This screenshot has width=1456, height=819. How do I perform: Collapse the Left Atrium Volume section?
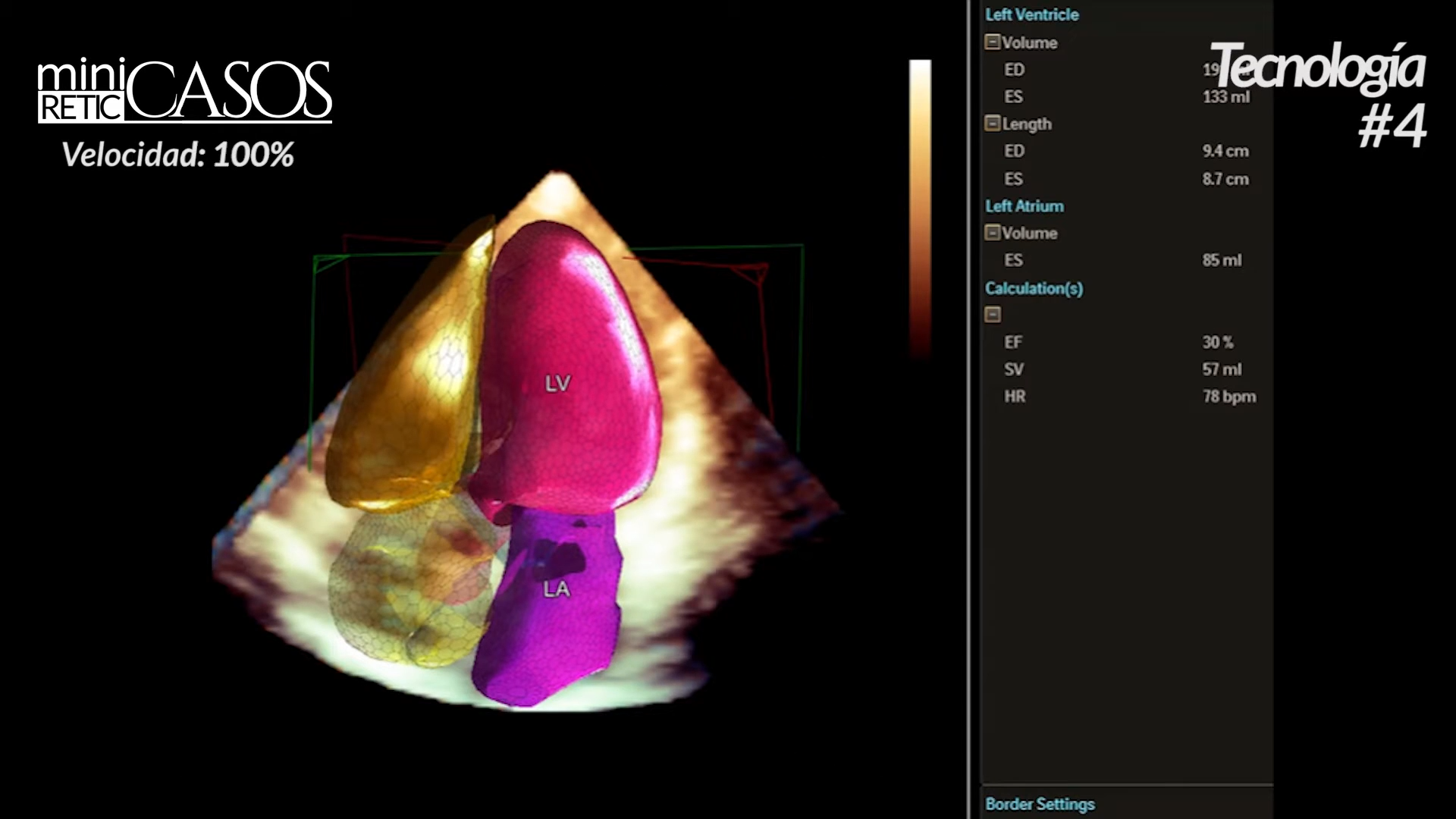point(992,232)
